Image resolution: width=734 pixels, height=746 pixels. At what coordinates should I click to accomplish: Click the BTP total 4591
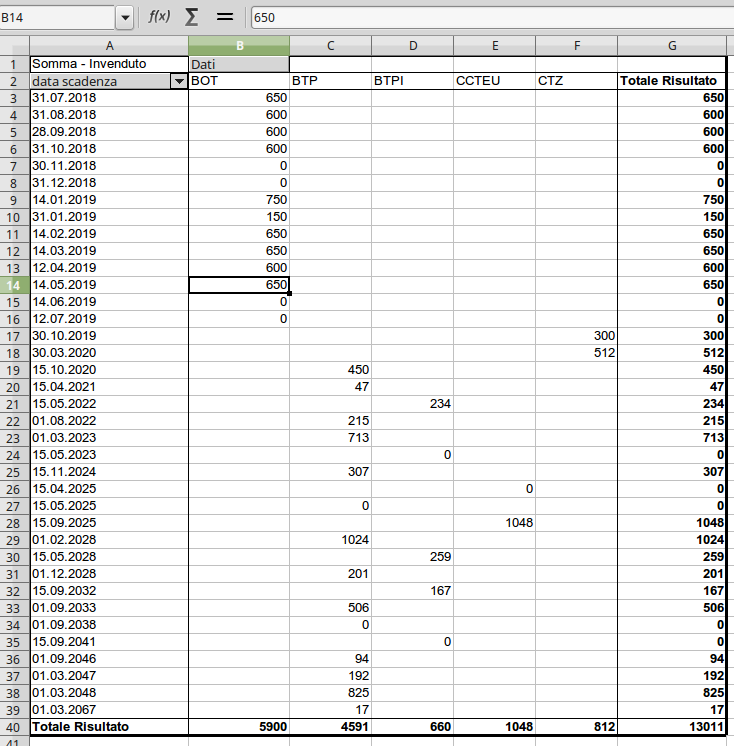tap(331, 726)
